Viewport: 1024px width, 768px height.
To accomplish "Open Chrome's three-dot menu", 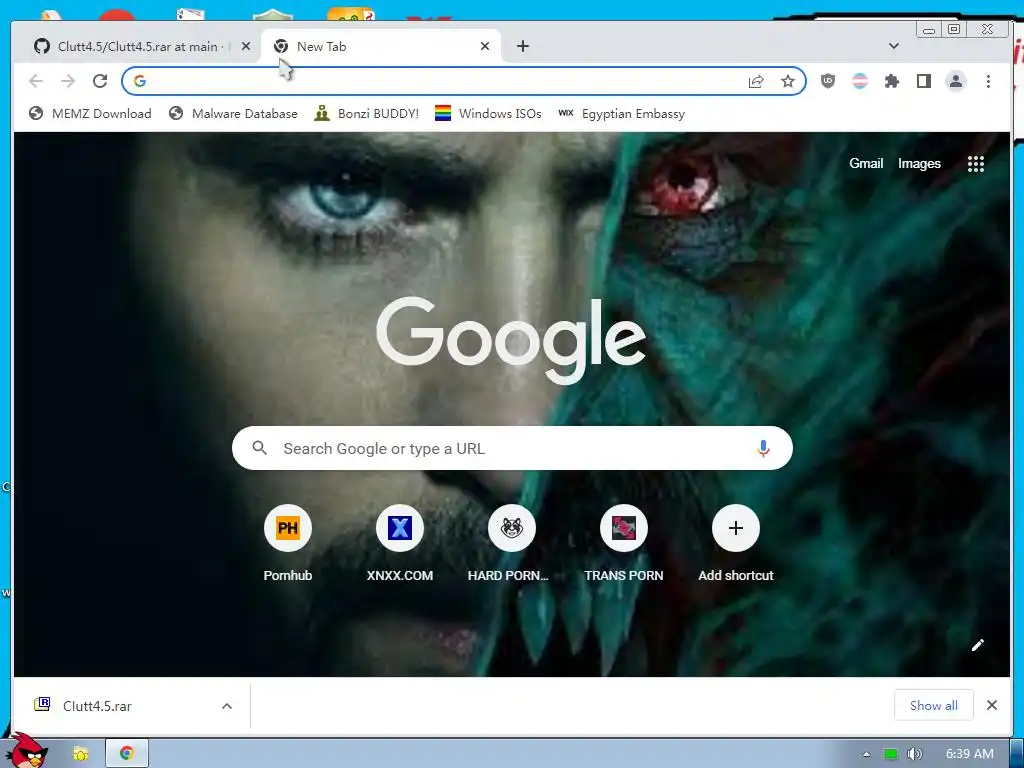I will pyautogui.click(x=988, y=81).
